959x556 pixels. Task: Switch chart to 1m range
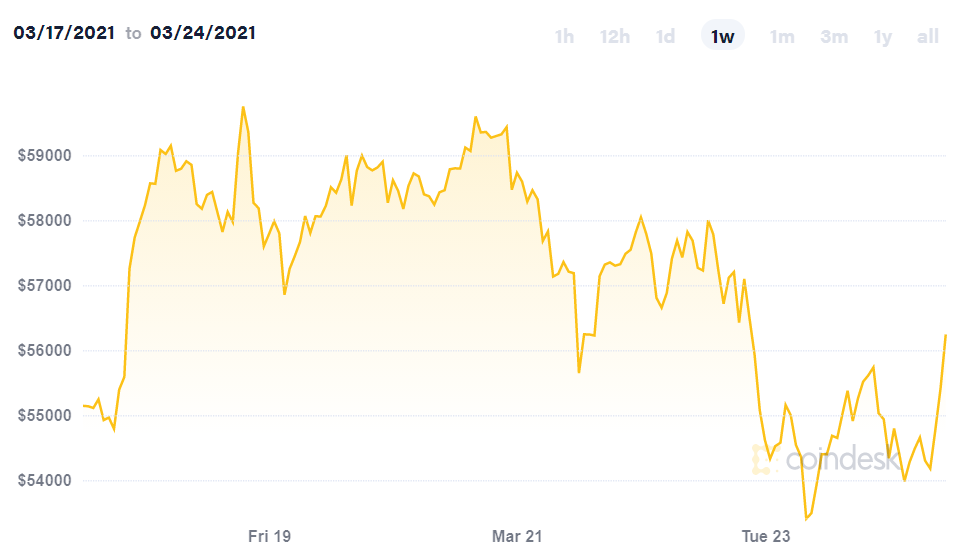(781, 37)
